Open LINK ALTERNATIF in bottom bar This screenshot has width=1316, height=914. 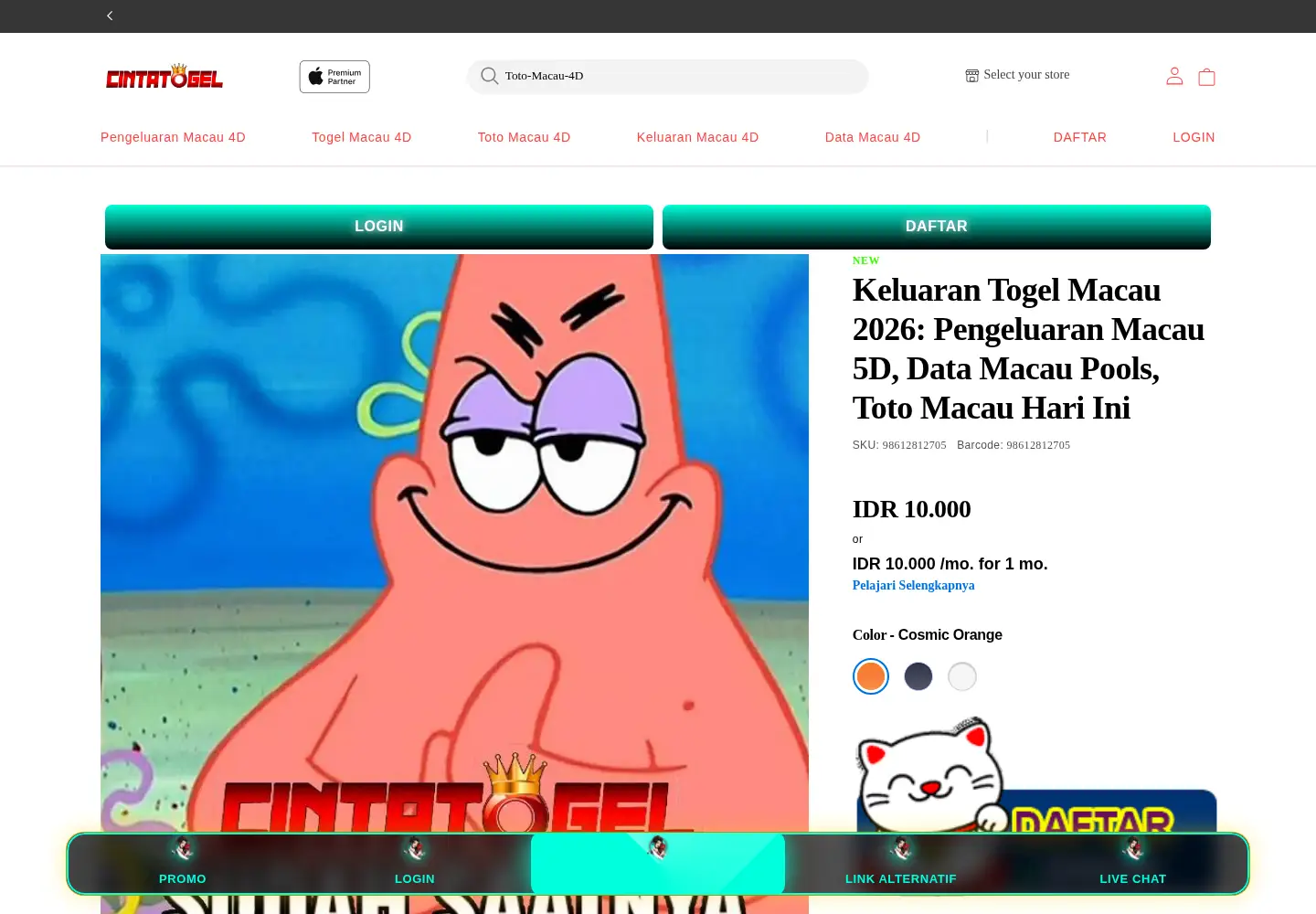901,864
